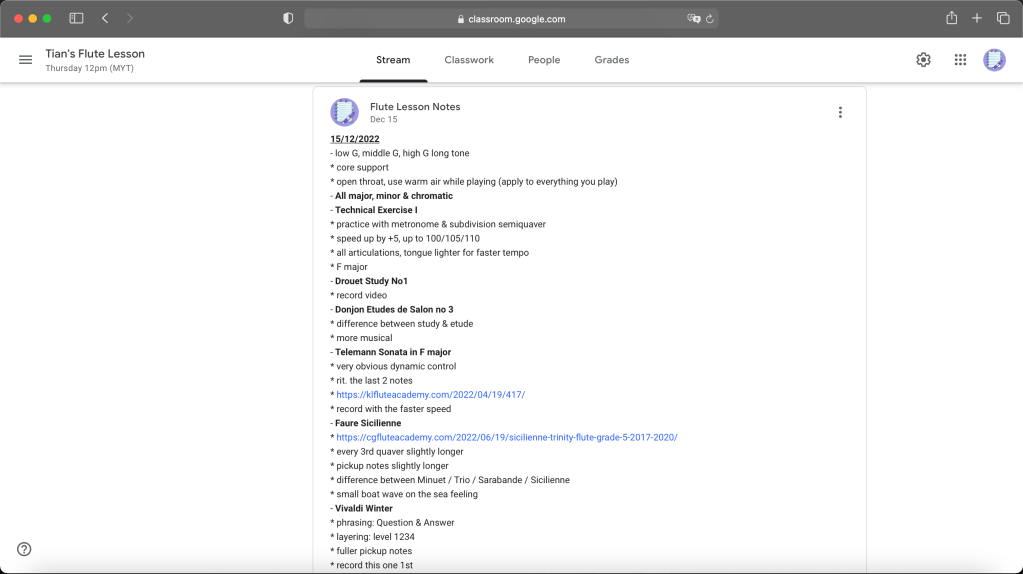The image size is (1023, 574).
Task: Switch to the Classwork tab
Action: point(469,60)
